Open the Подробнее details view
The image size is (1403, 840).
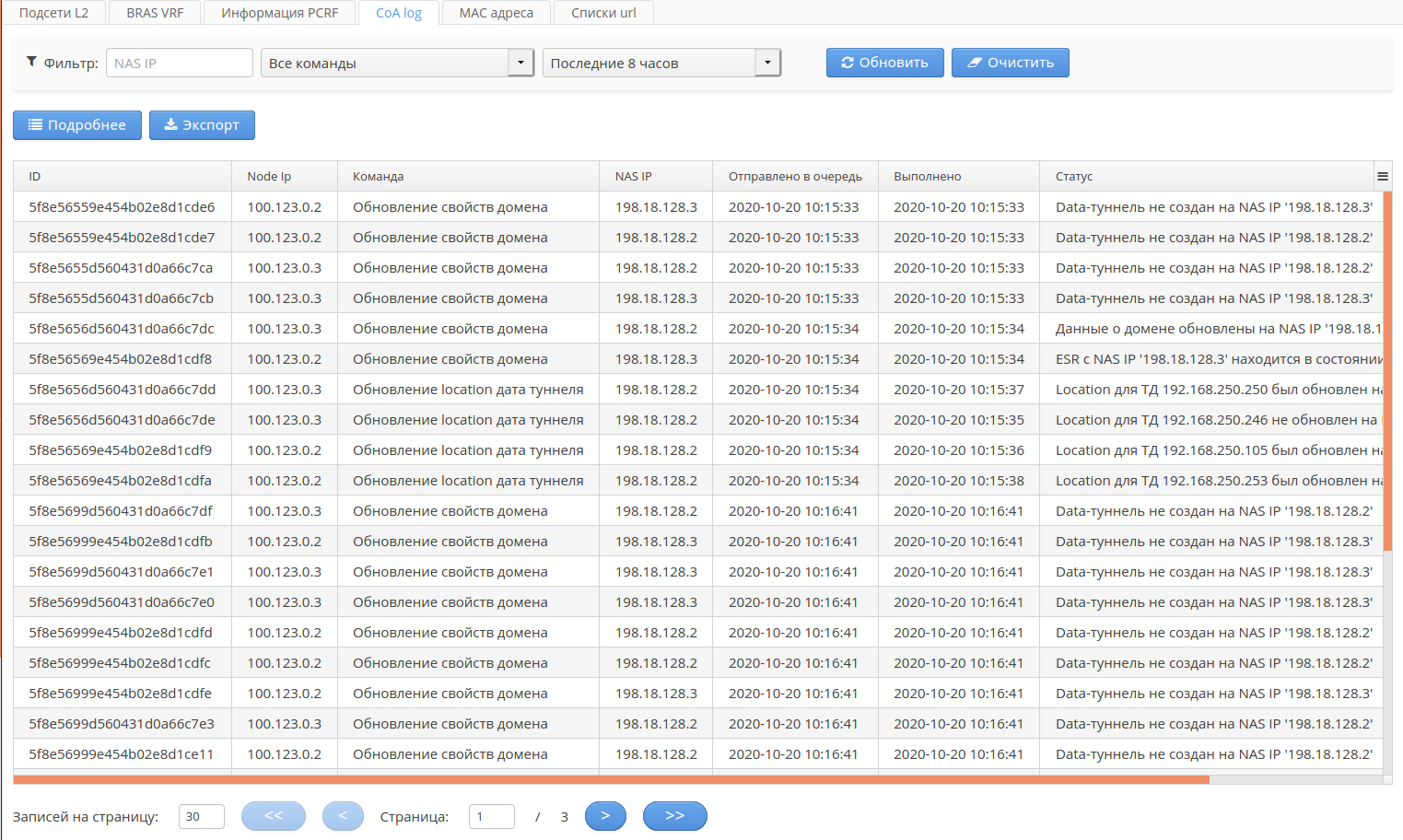point(77,125)
